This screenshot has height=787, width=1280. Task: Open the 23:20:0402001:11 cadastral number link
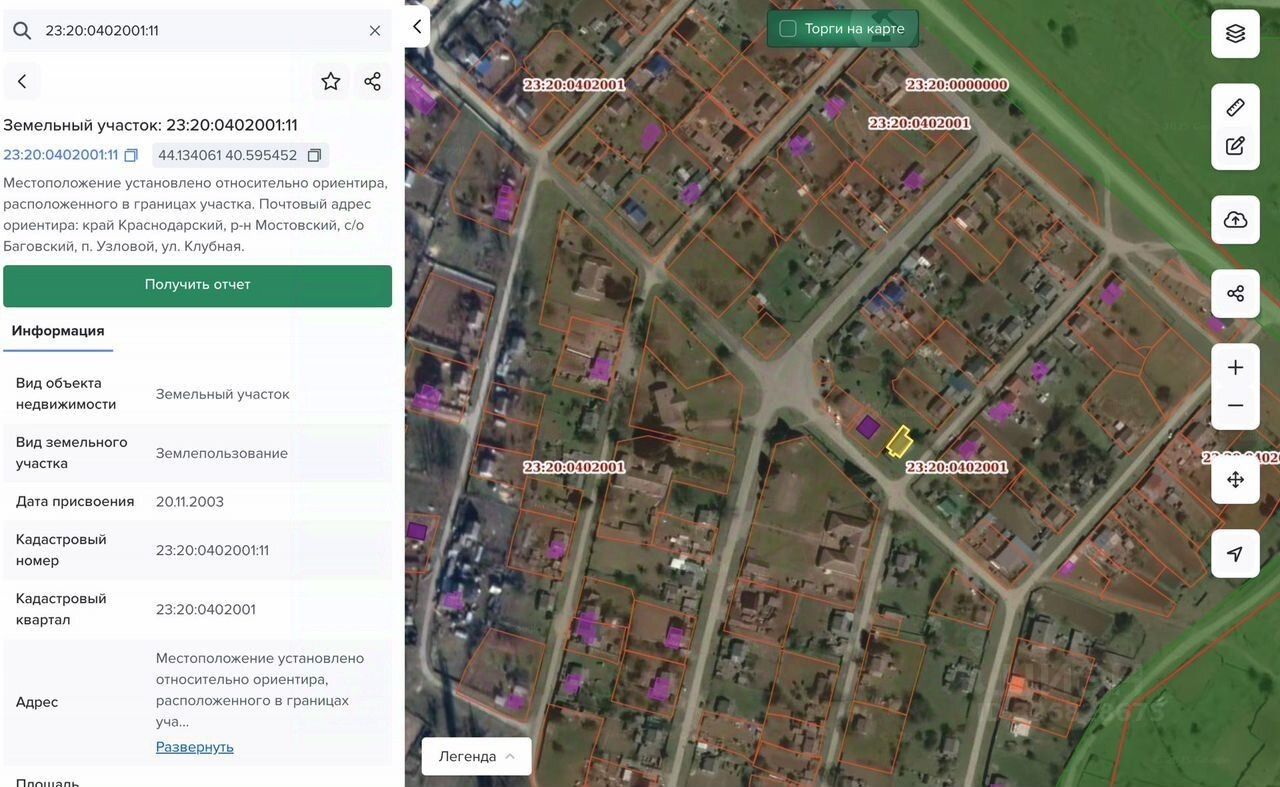61,155
